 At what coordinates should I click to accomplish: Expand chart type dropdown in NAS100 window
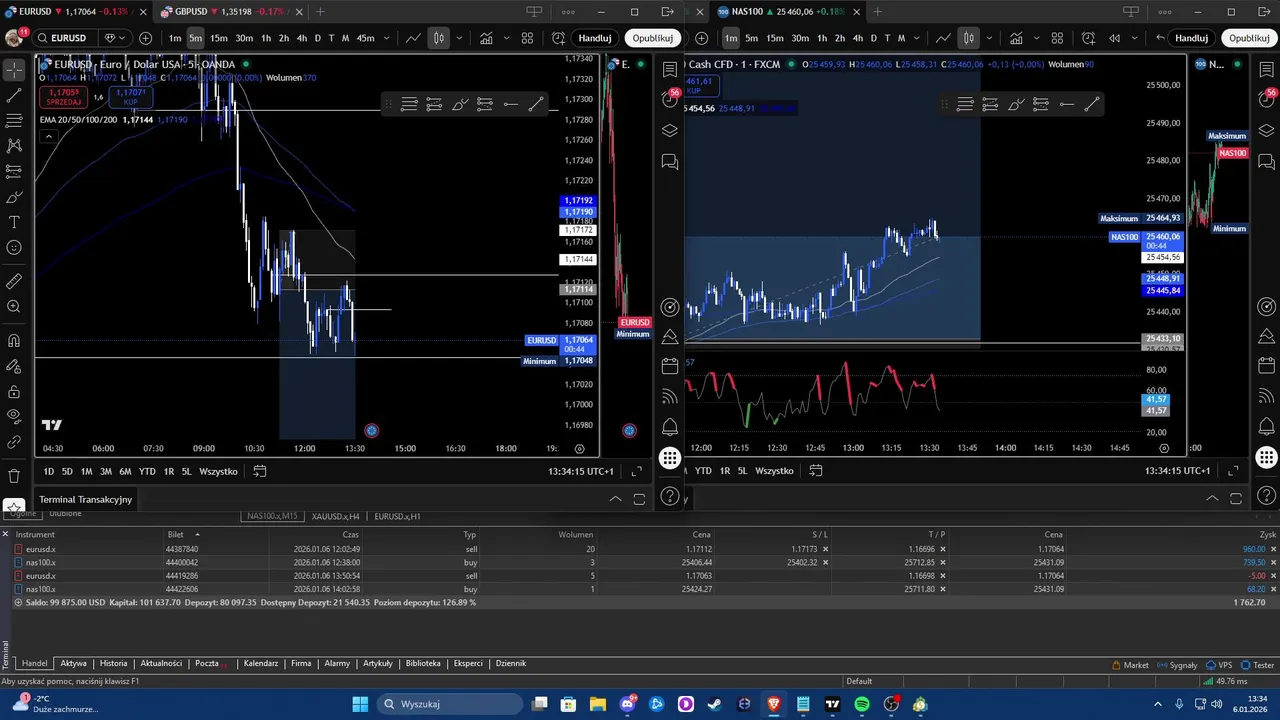click(989, 38)
